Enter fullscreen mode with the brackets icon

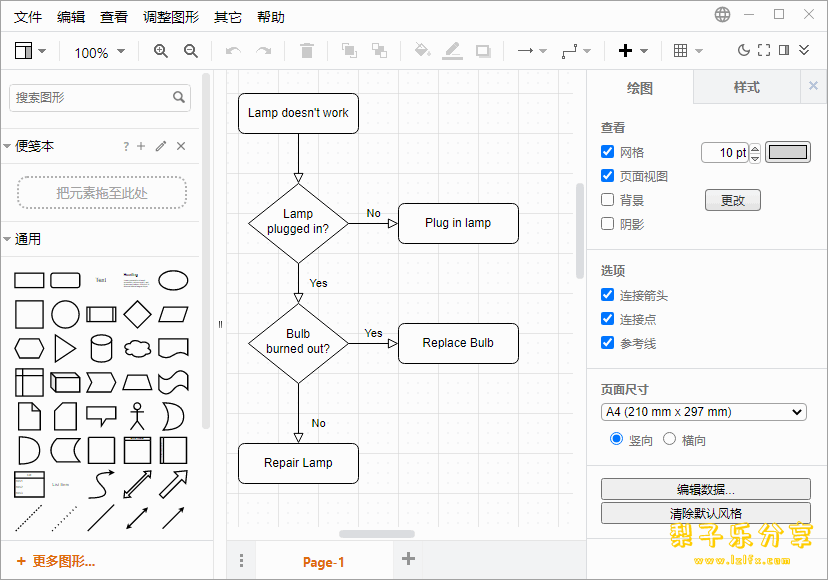pyautogui.click(x=764, y=50)
